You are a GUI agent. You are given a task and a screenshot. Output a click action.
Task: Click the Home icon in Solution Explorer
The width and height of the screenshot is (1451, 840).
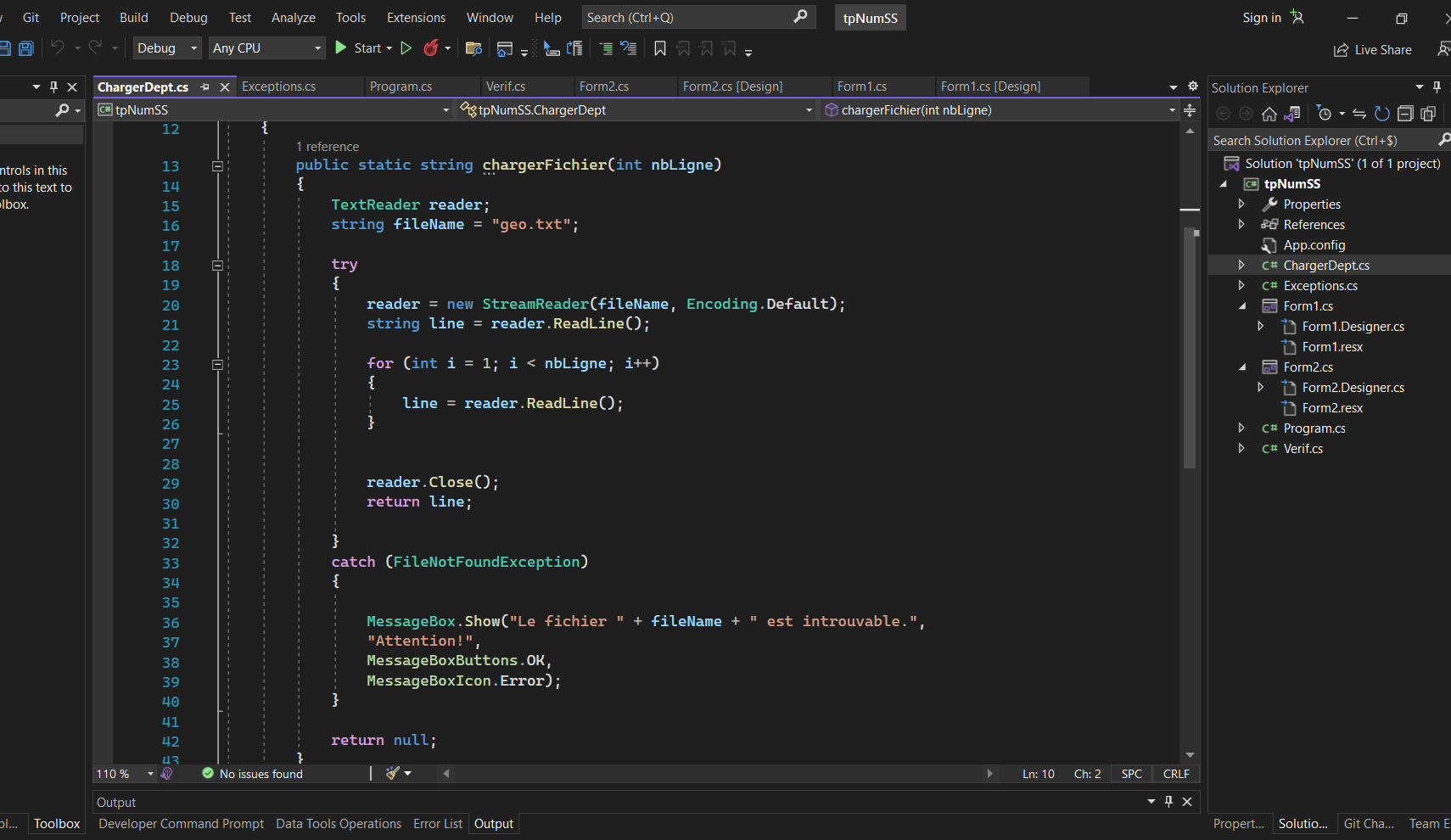[1269, 114]
